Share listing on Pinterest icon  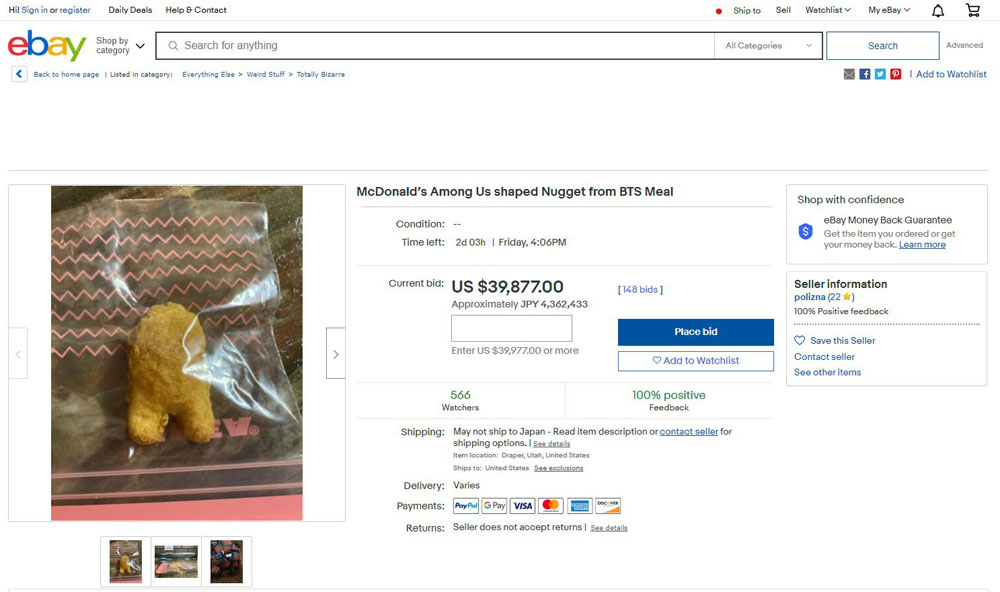(895, 74)
